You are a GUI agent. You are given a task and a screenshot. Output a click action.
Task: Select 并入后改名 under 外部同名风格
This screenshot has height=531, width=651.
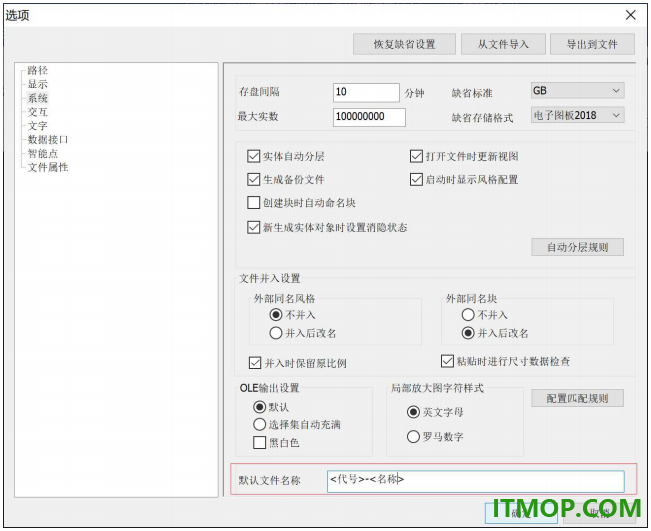pyautogui.click(x=276, y=333)
